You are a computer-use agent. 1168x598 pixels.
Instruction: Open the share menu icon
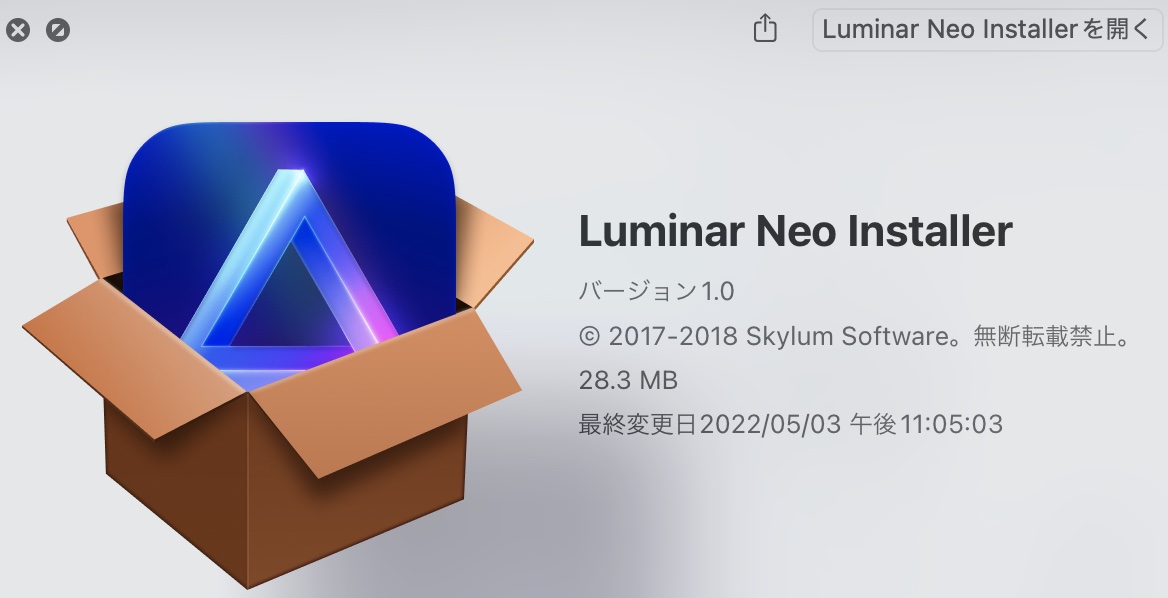coord(765,29)
